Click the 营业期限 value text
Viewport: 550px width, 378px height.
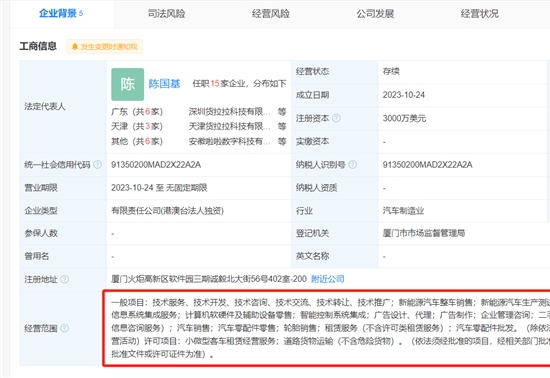tap(159, 188)
